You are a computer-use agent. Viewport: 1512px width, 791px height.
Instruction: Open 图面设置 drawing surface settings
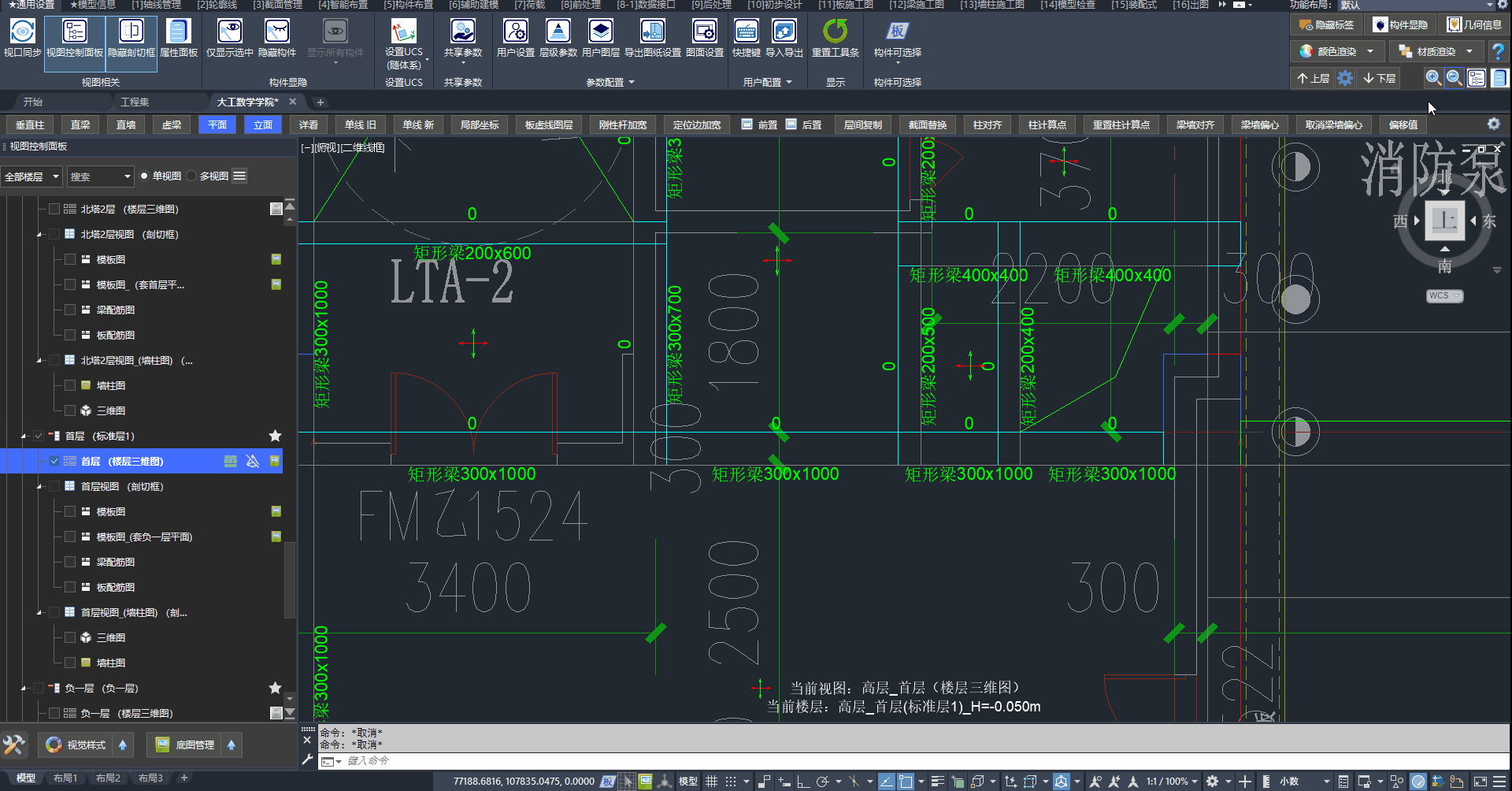(x=704, y=39)
